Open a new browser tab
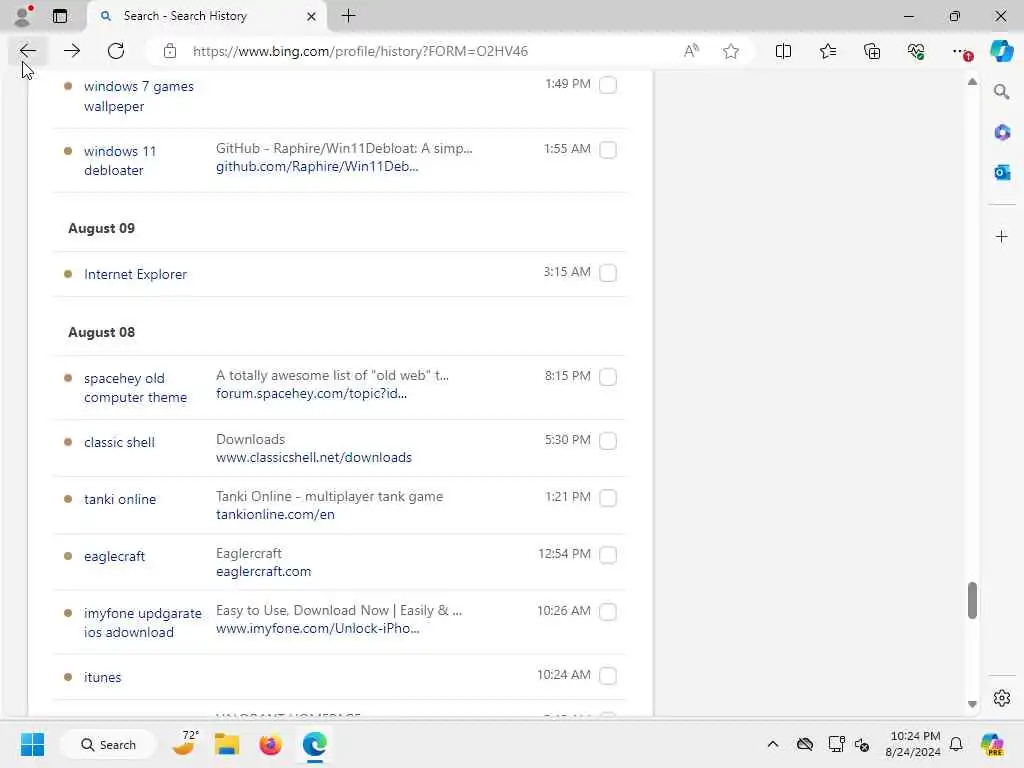 pos(349,16)
